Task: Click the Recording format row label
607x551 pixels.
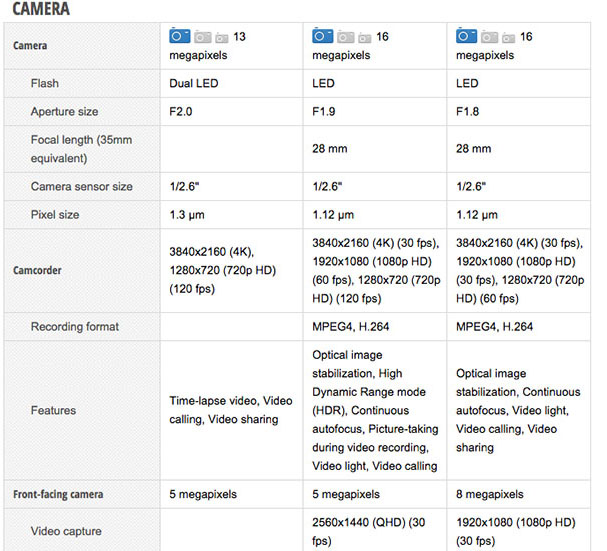Action: point(75,326)
